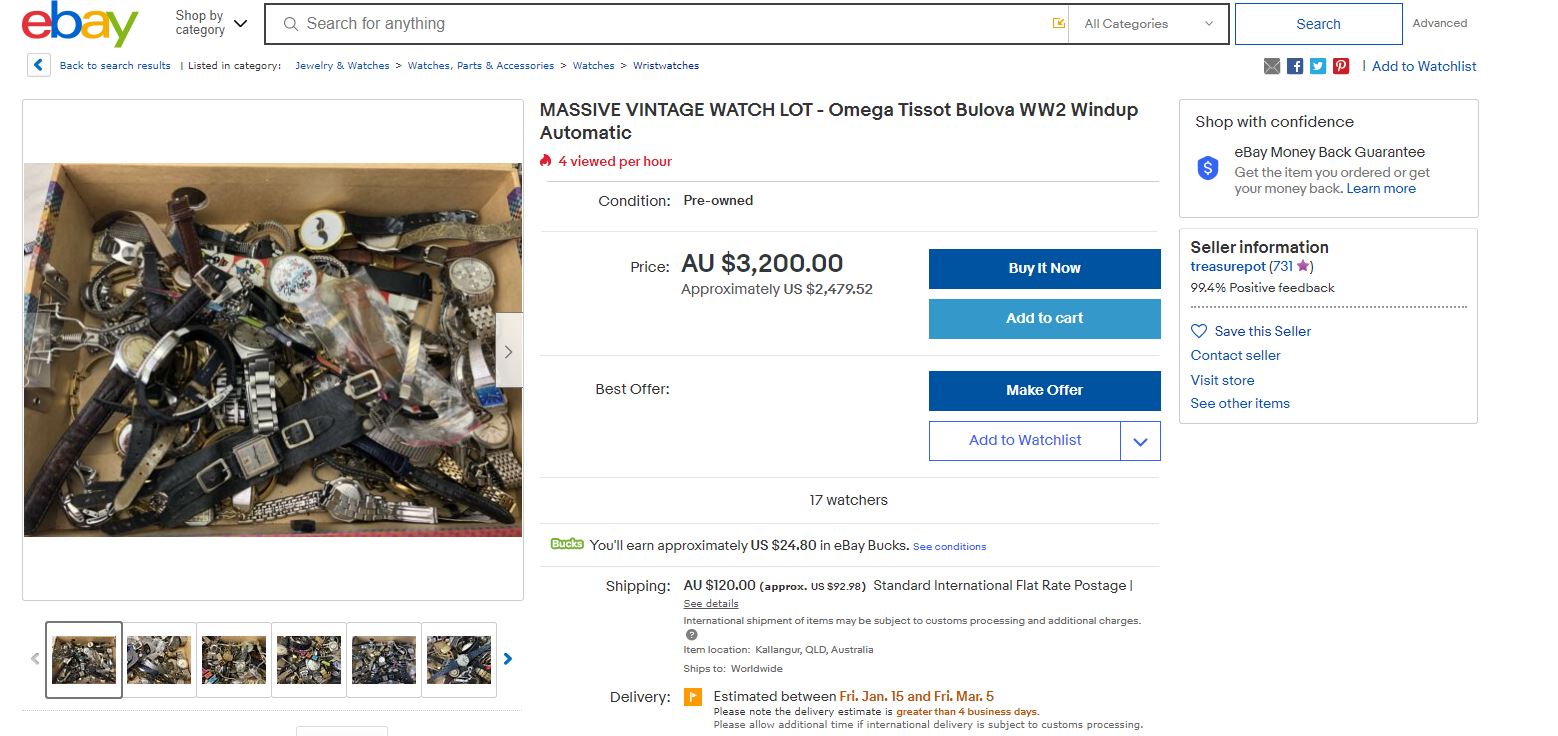Open Shop by category dropdown
This screenshot has width=1558, height=736.
211,23
